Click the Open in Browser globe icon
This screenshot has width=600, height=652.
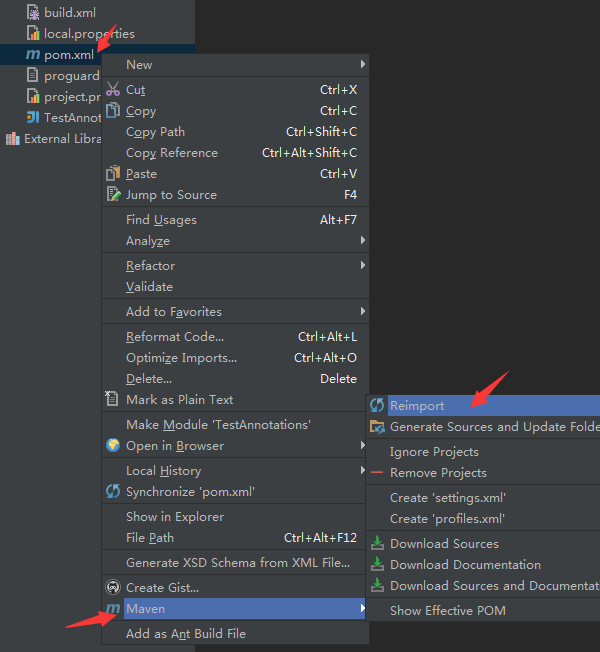tap(113, 446)
